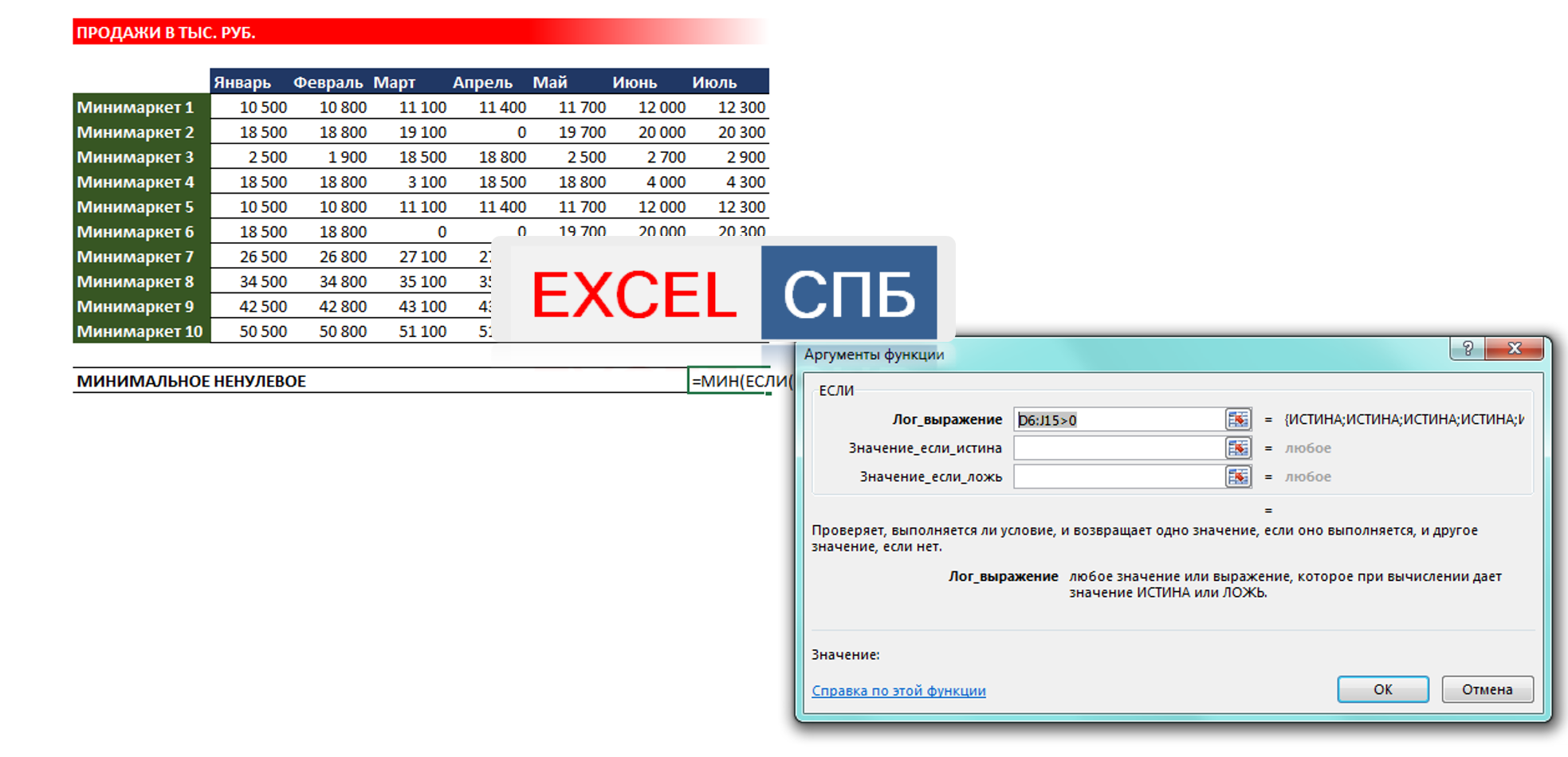Click the Январь column header
The height and width of the screenshot is (757, 1568).
pyautogui.click(x=243, y=82)
